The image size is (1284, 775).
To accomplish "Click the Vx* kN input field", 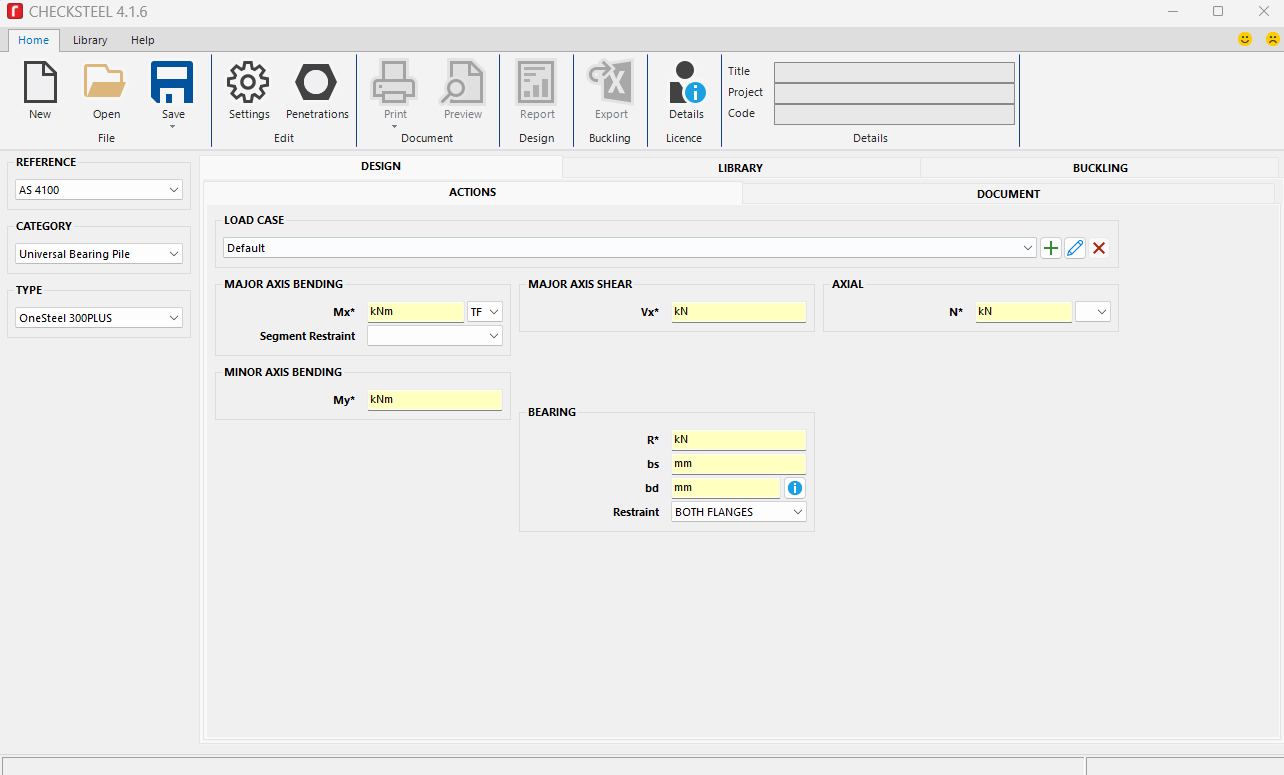I will pyautogui.click(x=739, y=312).
